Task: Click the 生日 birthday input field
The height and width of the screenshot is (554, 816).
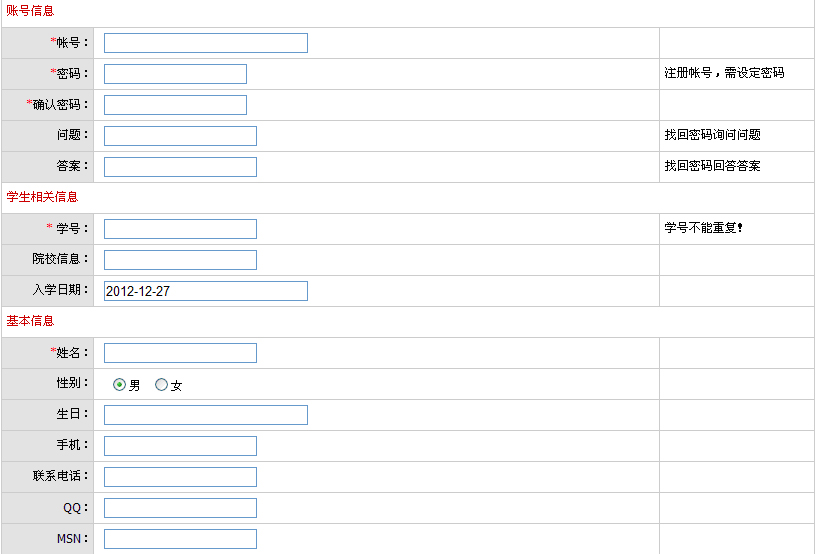Action: 205,415
